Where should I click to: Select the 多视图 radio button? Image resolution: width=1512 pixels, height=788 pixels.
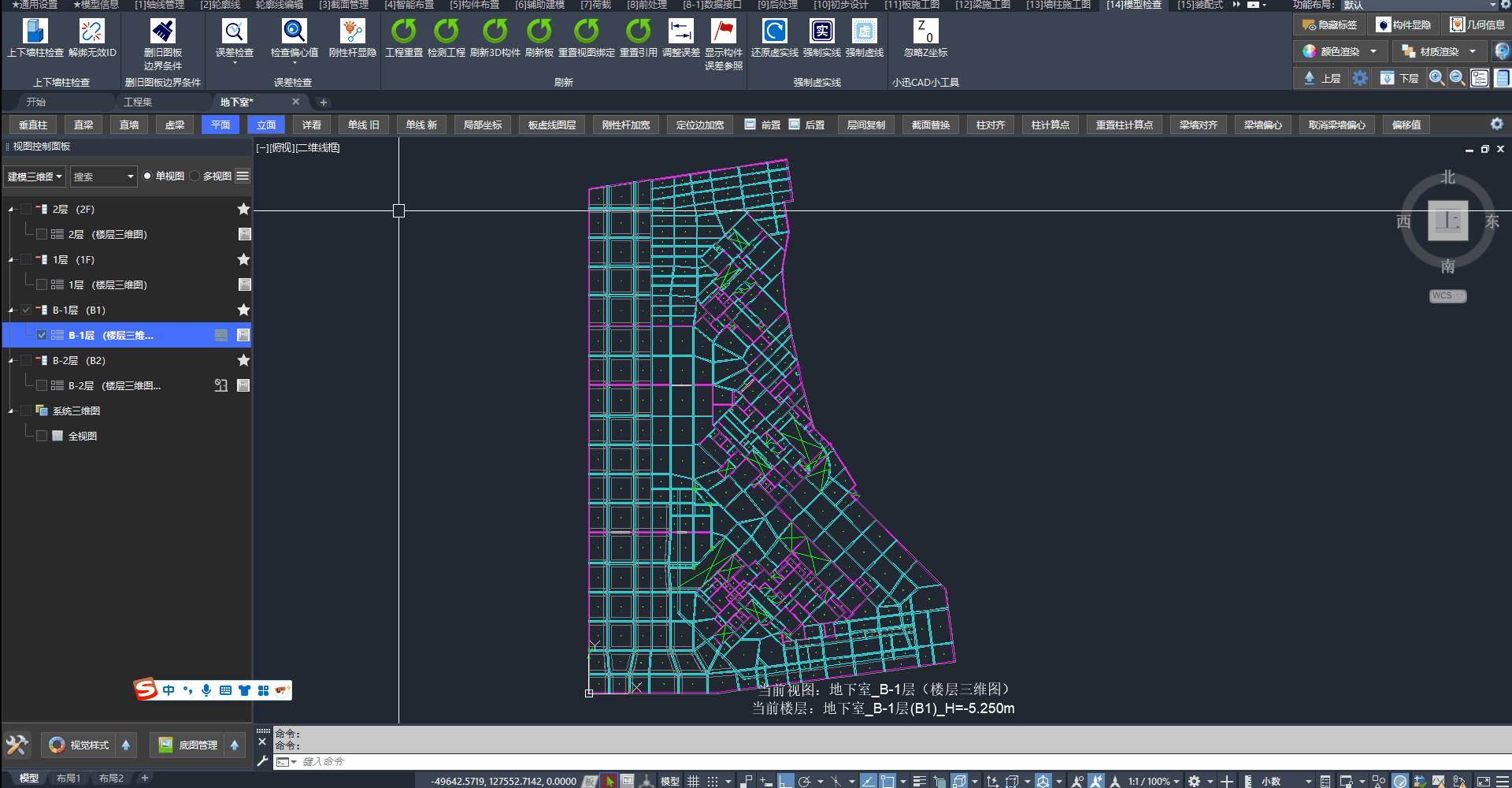click(195, 177)
